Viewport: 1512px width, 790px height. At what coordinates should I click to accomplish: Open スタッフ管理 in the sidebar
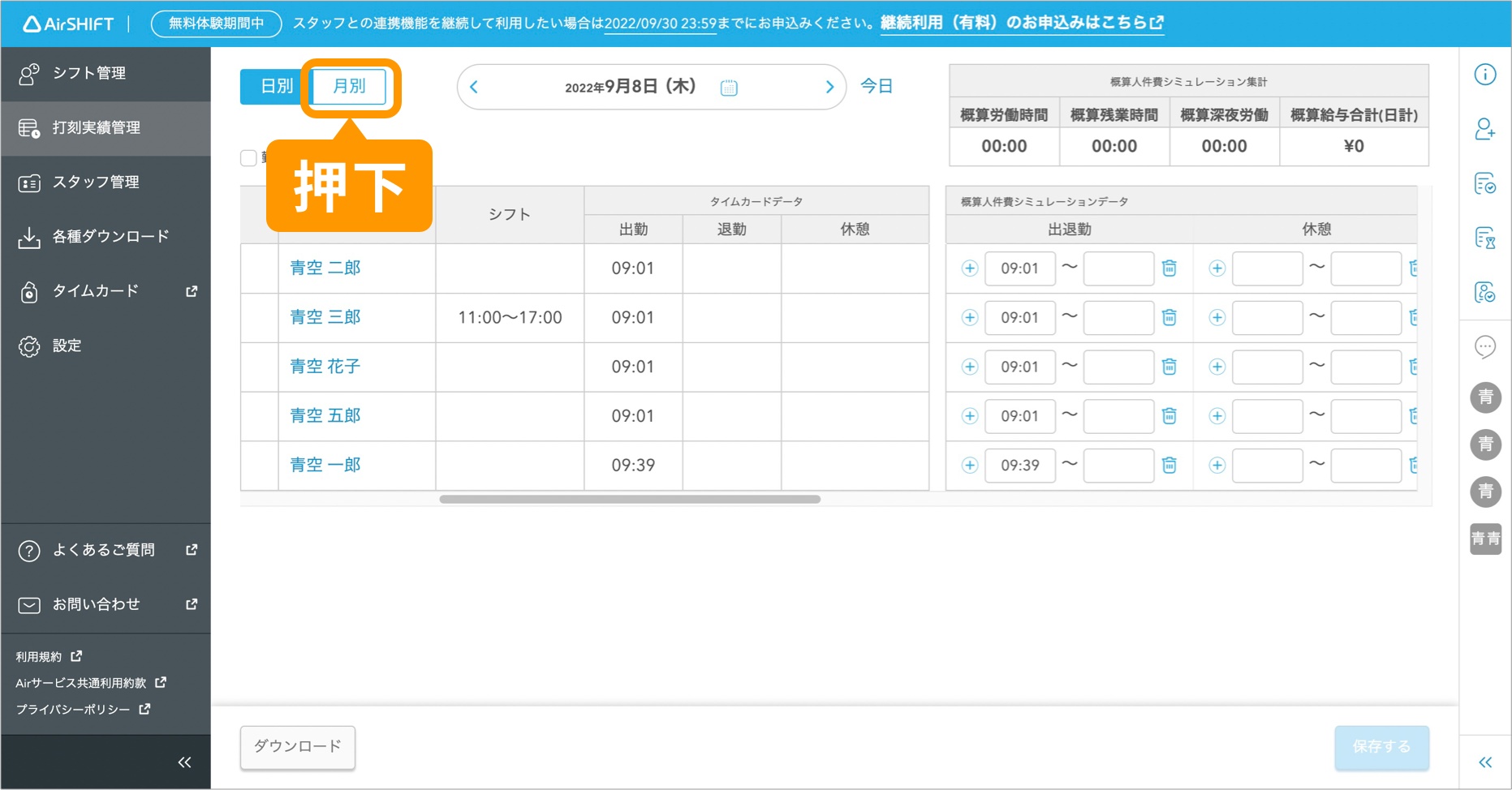pos(96,182)
